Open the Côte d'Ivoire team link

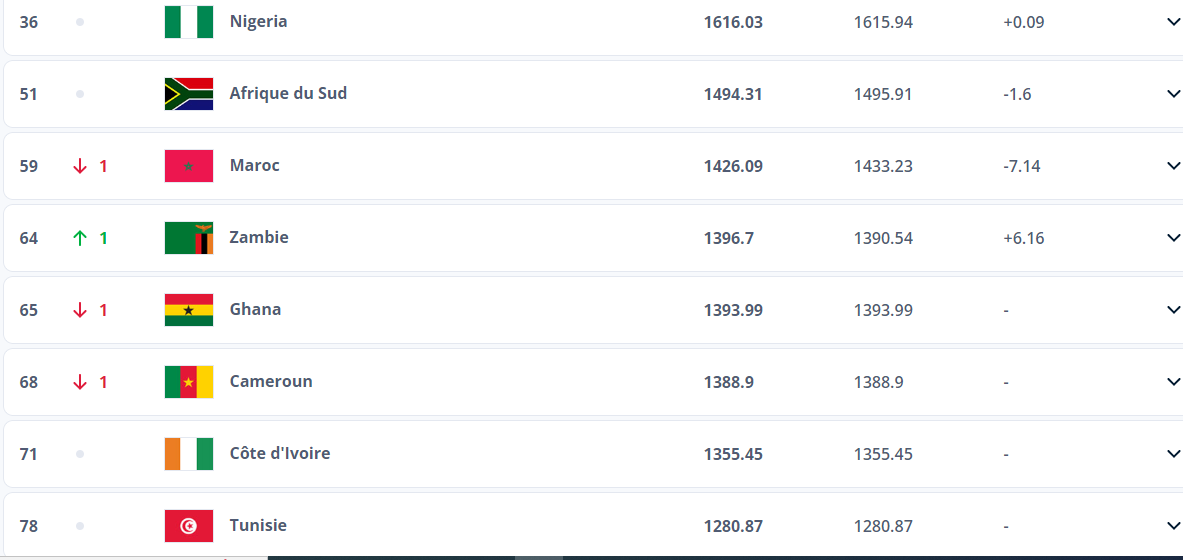(x=279, y=454)
